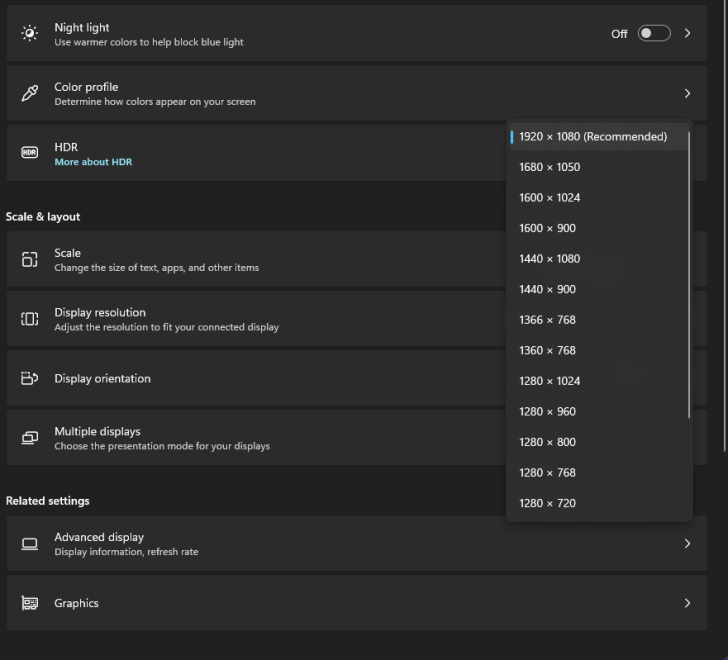Open the Multiple displays setting
Screen dimensions: 728x660
357,438
